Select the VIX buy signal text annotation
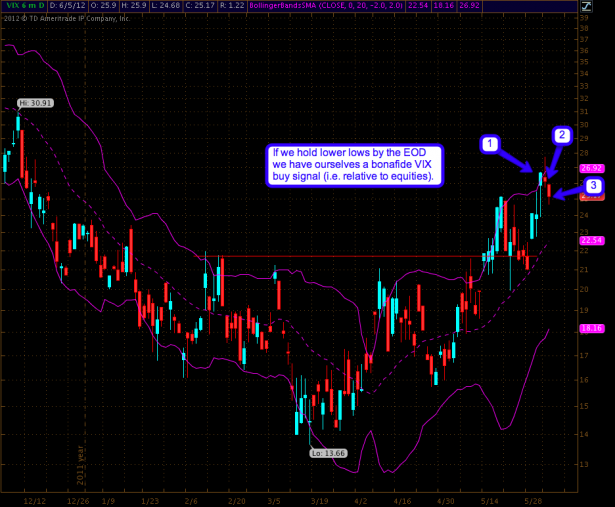Image resolution: width=615 pixels, height=507 pixels. 356,164
